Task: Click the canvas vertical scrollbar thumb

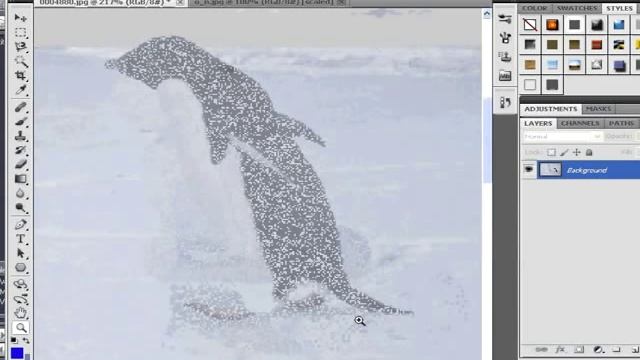Action: coord(487,140)
